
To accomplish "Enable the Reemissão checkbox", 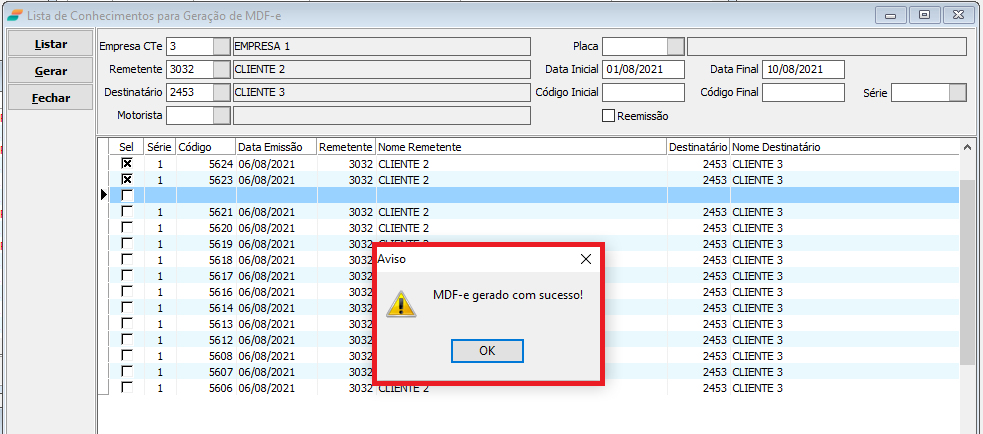I will click(608, 116).
